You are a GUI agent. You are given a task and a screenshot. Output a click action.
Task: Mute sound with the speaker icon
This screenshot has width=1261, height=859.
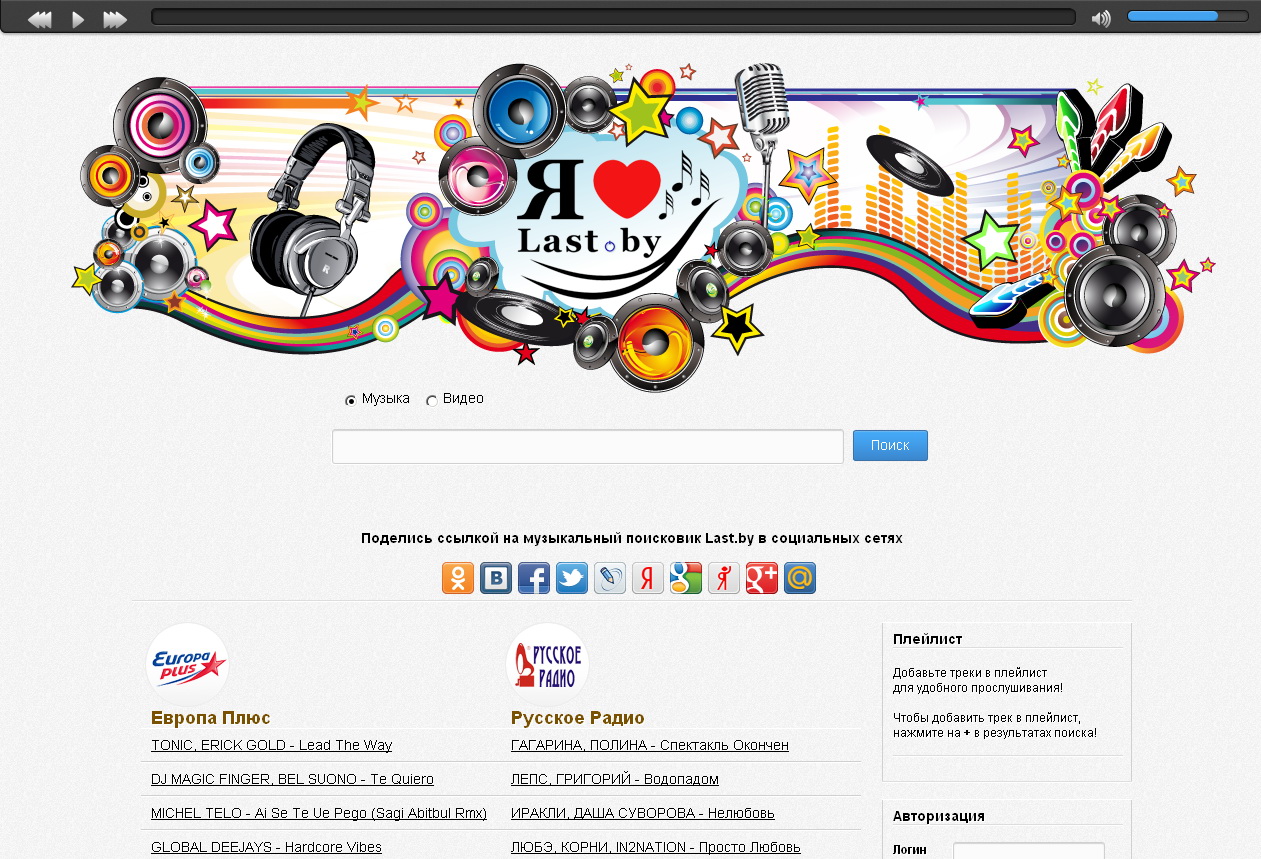click(1101, 19)
